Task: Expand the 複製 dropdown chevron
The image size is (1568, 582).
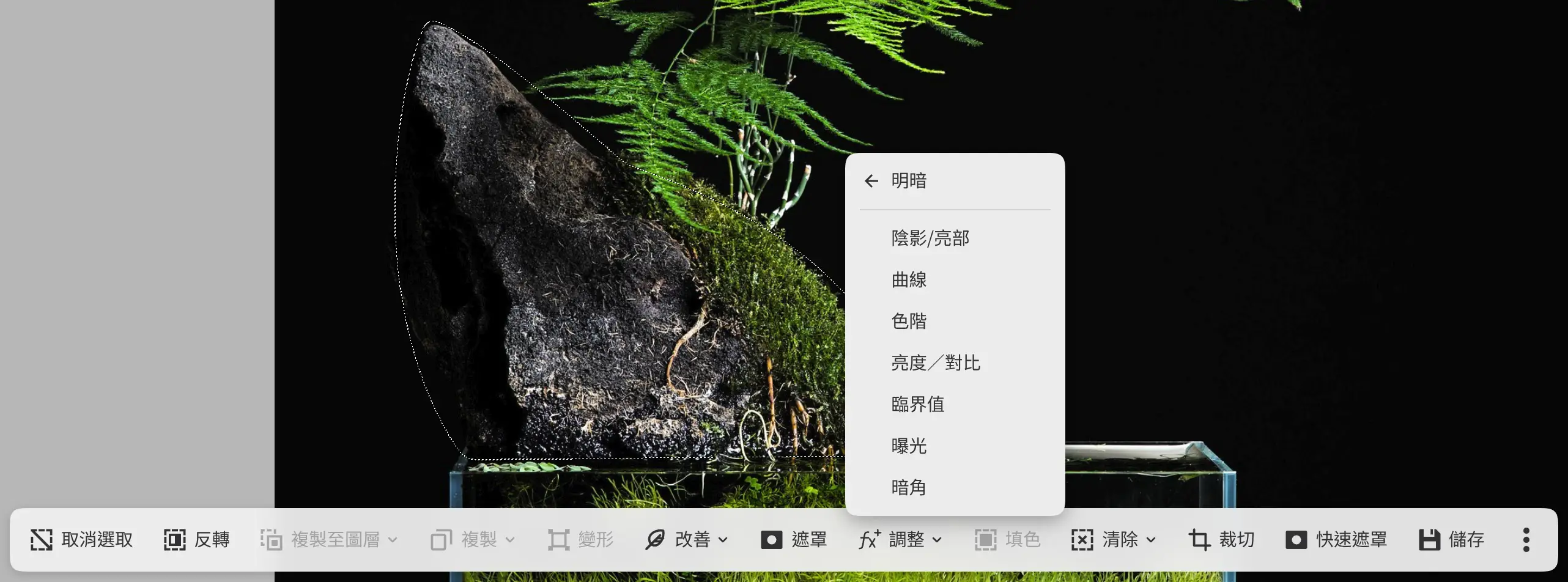Action: [510, 540]
